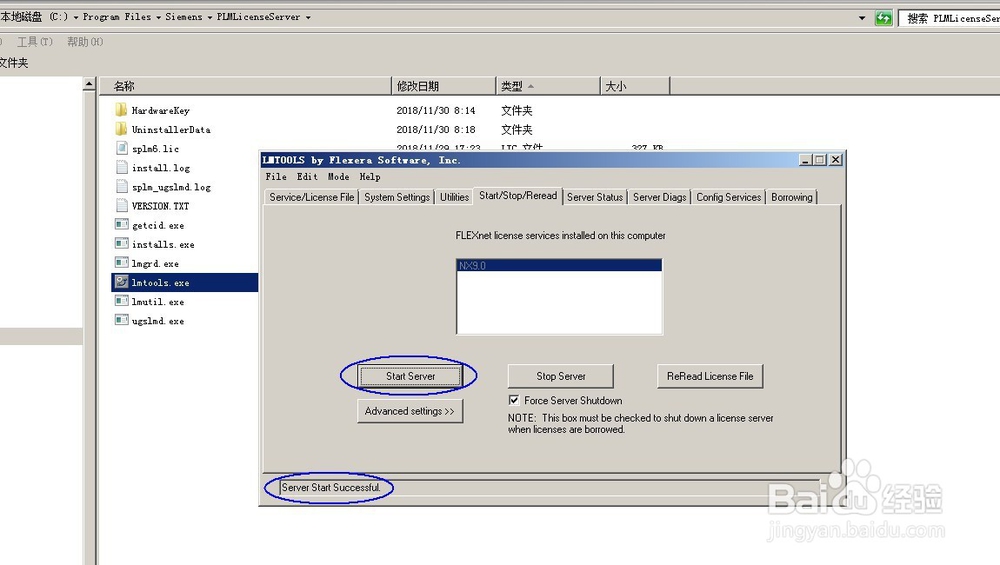Select the ugslmd.exe file name
The image size is (1000, 565).
click(158, 321)
